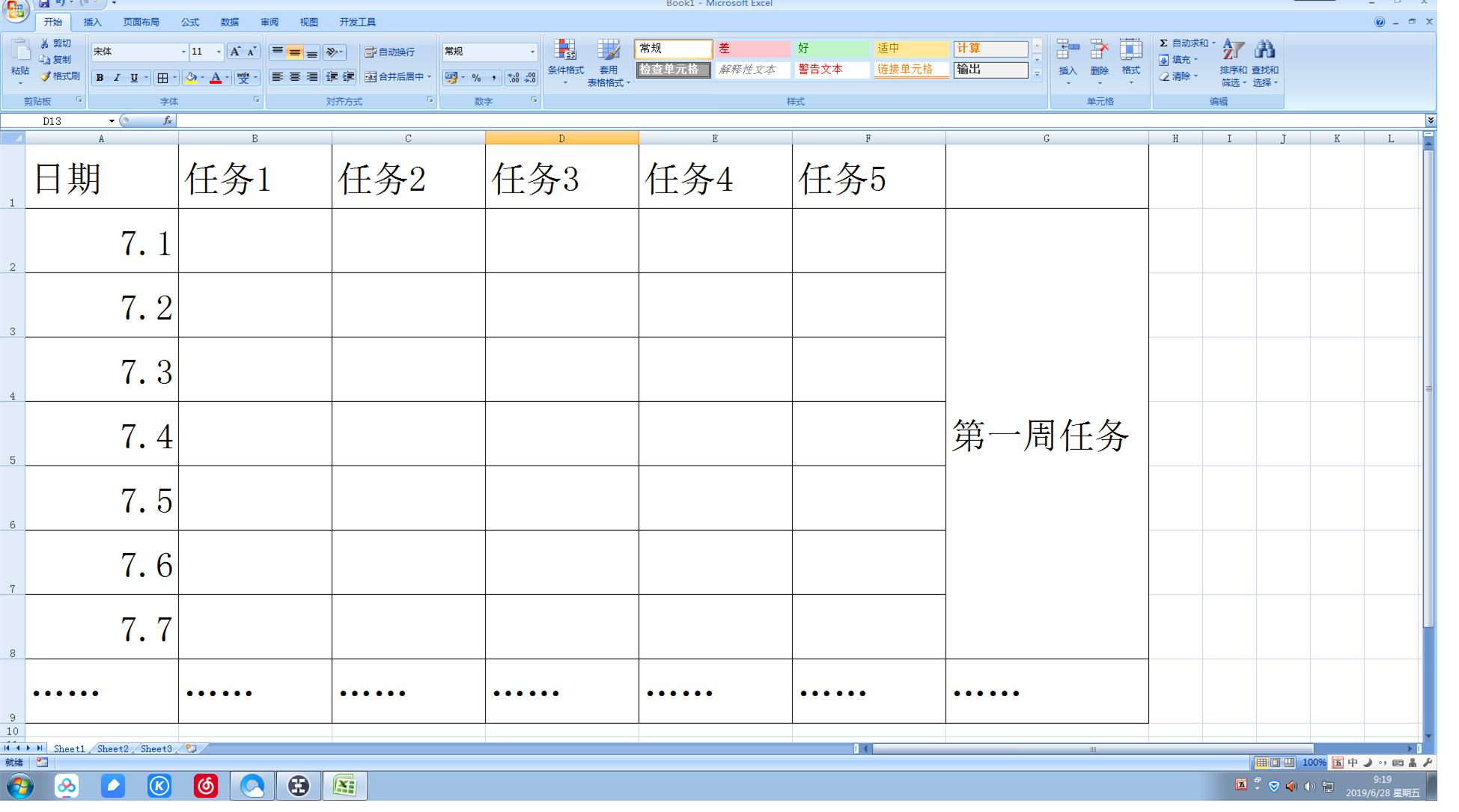Open the font name dropdown
Image resolution: width=1459 pixels, height=812 pixels.
pos(183,51)
